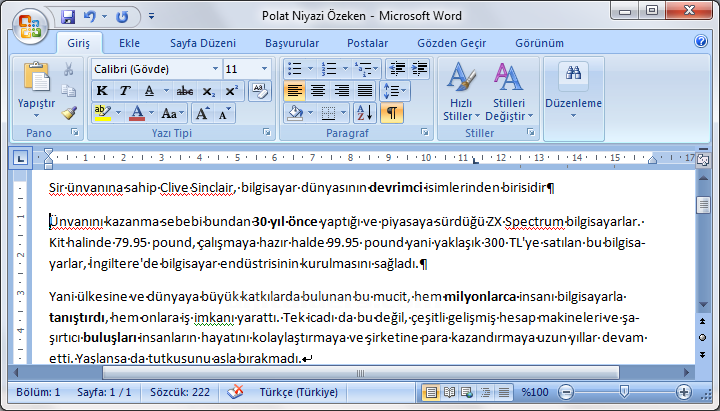Click the spelling check status icon
720x411 pixels.
(x=236, y=392)
